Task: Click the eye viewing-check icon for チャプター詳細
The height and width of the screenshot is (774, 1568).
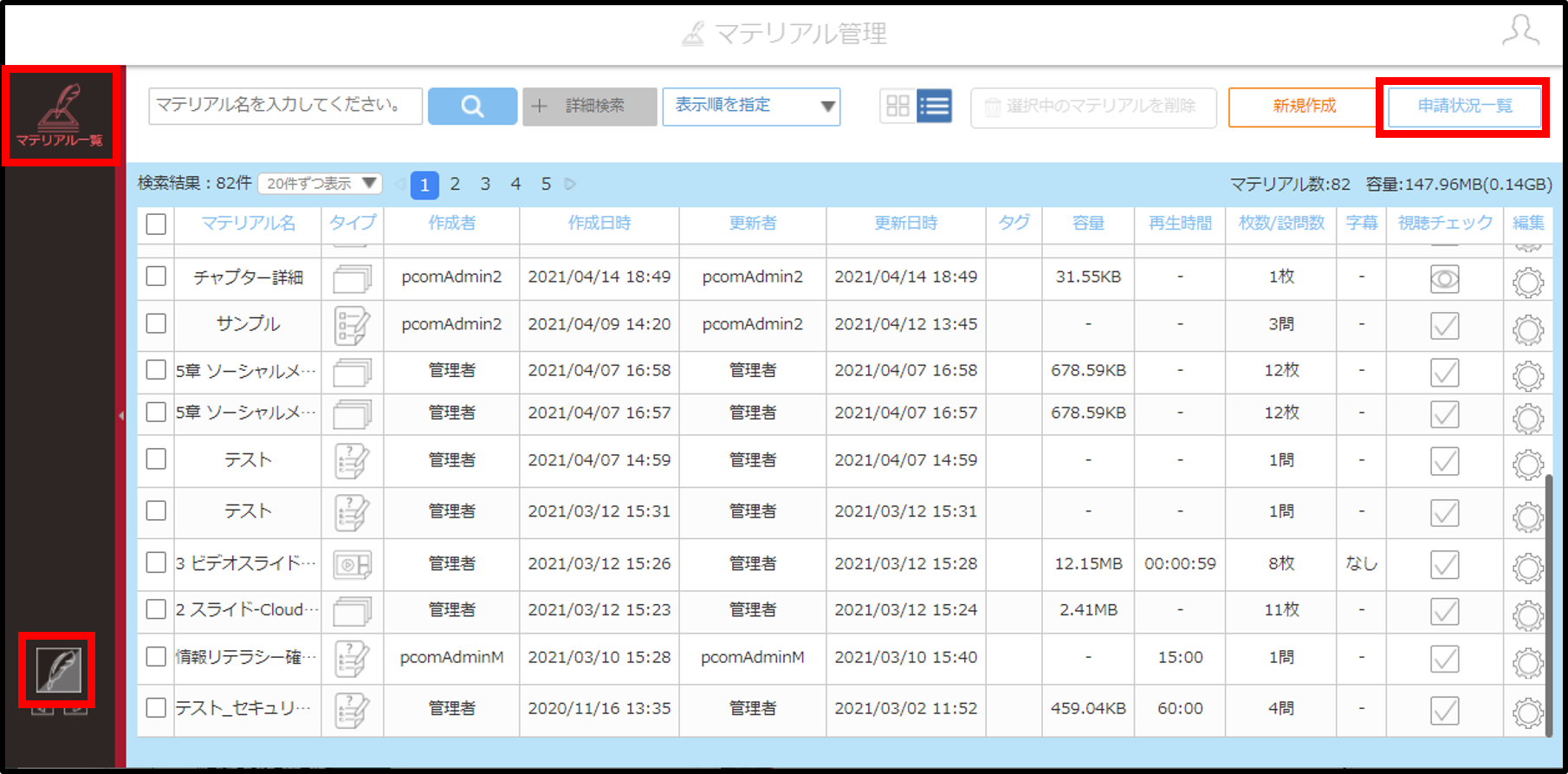Action: click(1444, 279)
